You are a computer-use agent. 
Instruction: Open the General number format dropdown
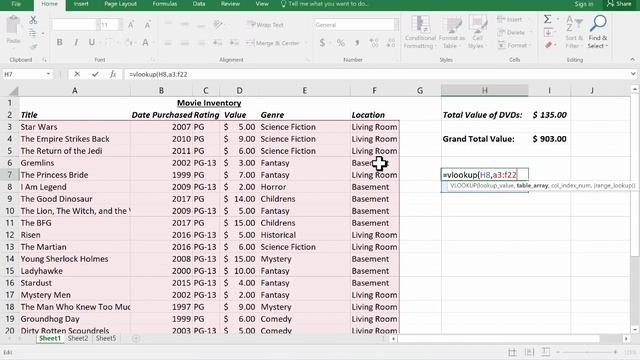396,25
